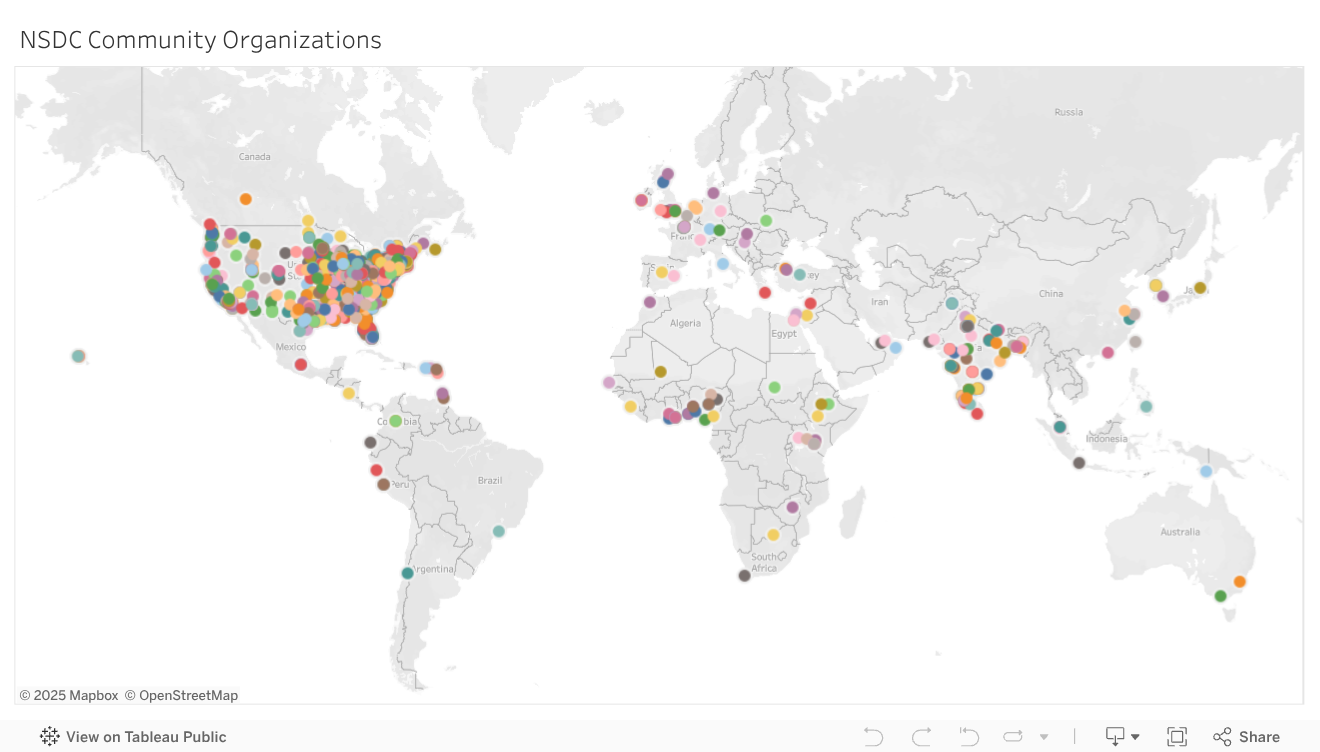Click the teal dot near Argentina
1320x752 pixels.
[407, 573]
